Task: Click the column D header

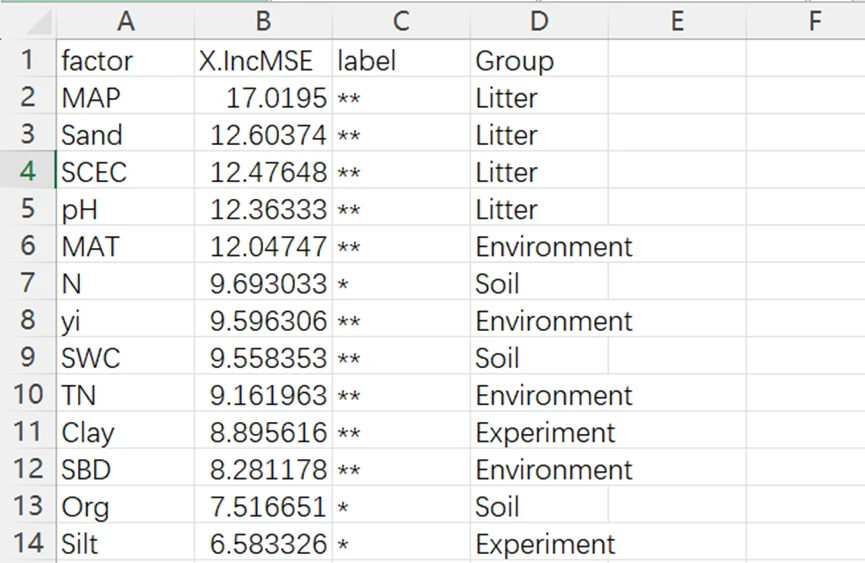Action: [539, 20]
